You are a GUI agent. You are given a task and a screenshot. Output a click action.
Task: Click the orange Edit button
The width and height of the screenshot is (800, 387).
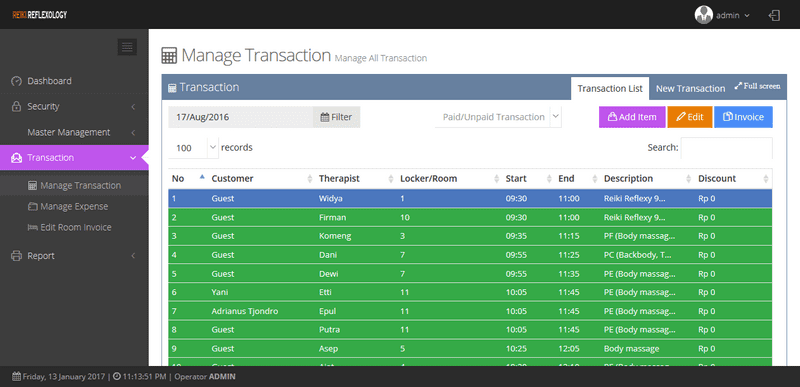tap(690, 117)
